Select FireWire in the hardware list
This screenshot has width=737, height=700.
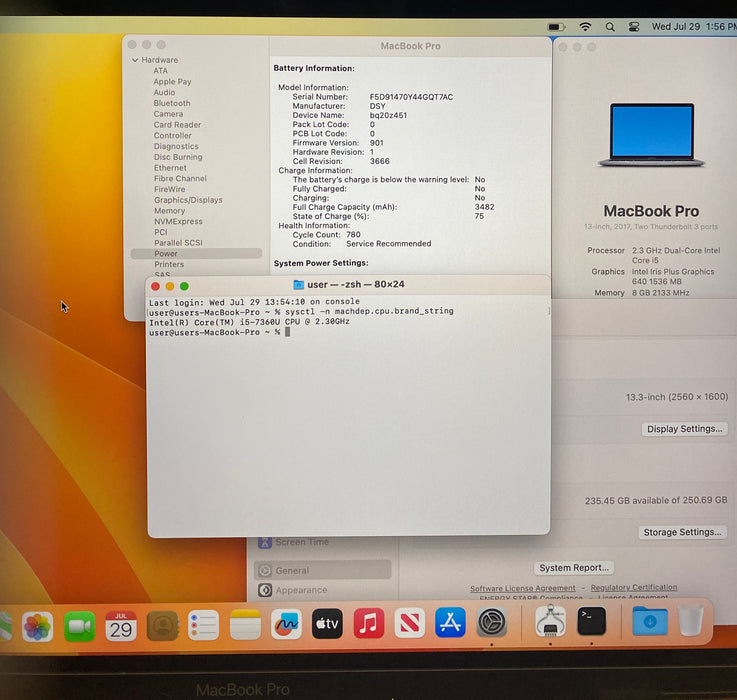[x=170, y=189]
